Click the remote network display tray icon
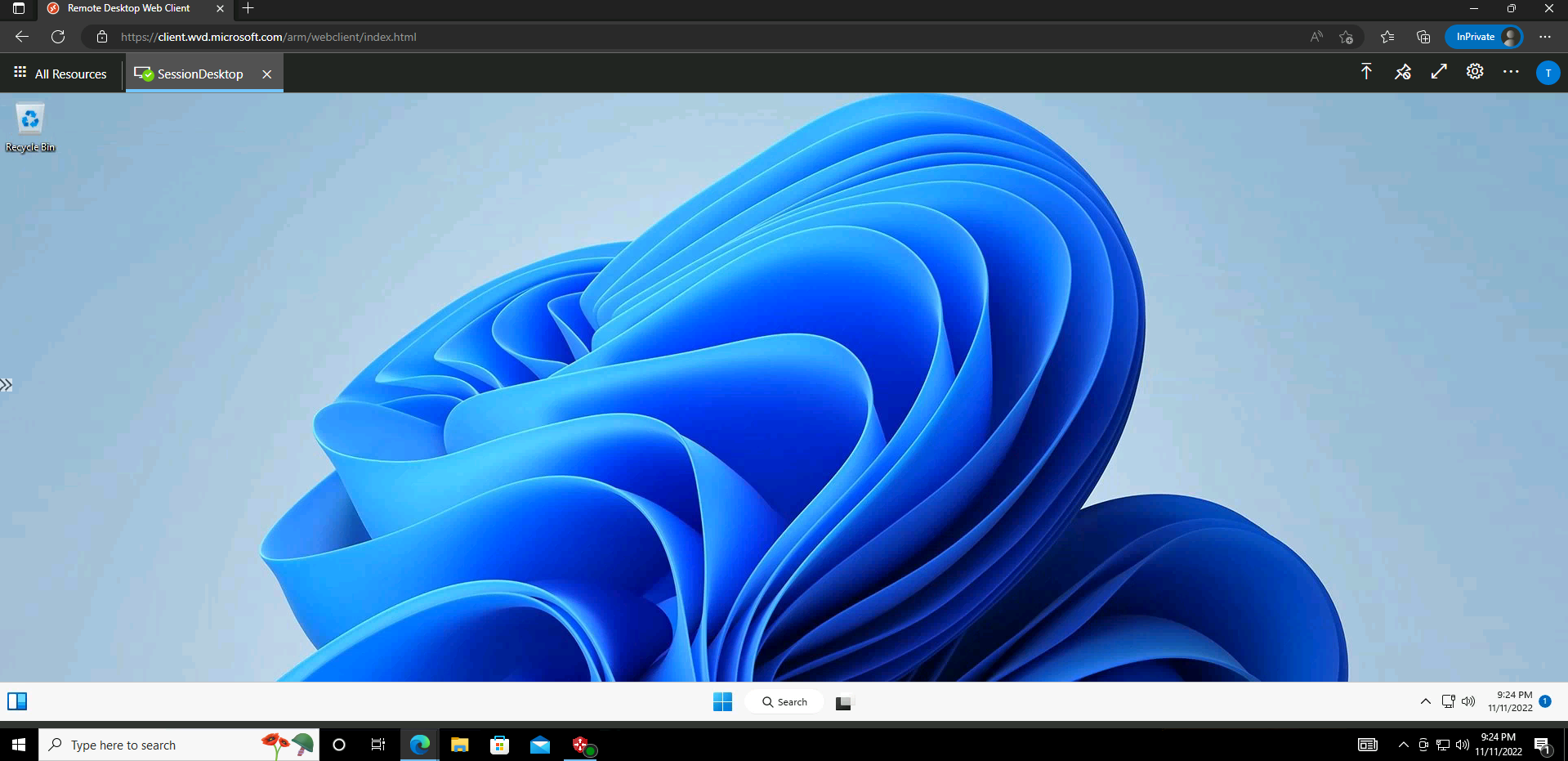 pyautogui.click(x=1448, y=701)
